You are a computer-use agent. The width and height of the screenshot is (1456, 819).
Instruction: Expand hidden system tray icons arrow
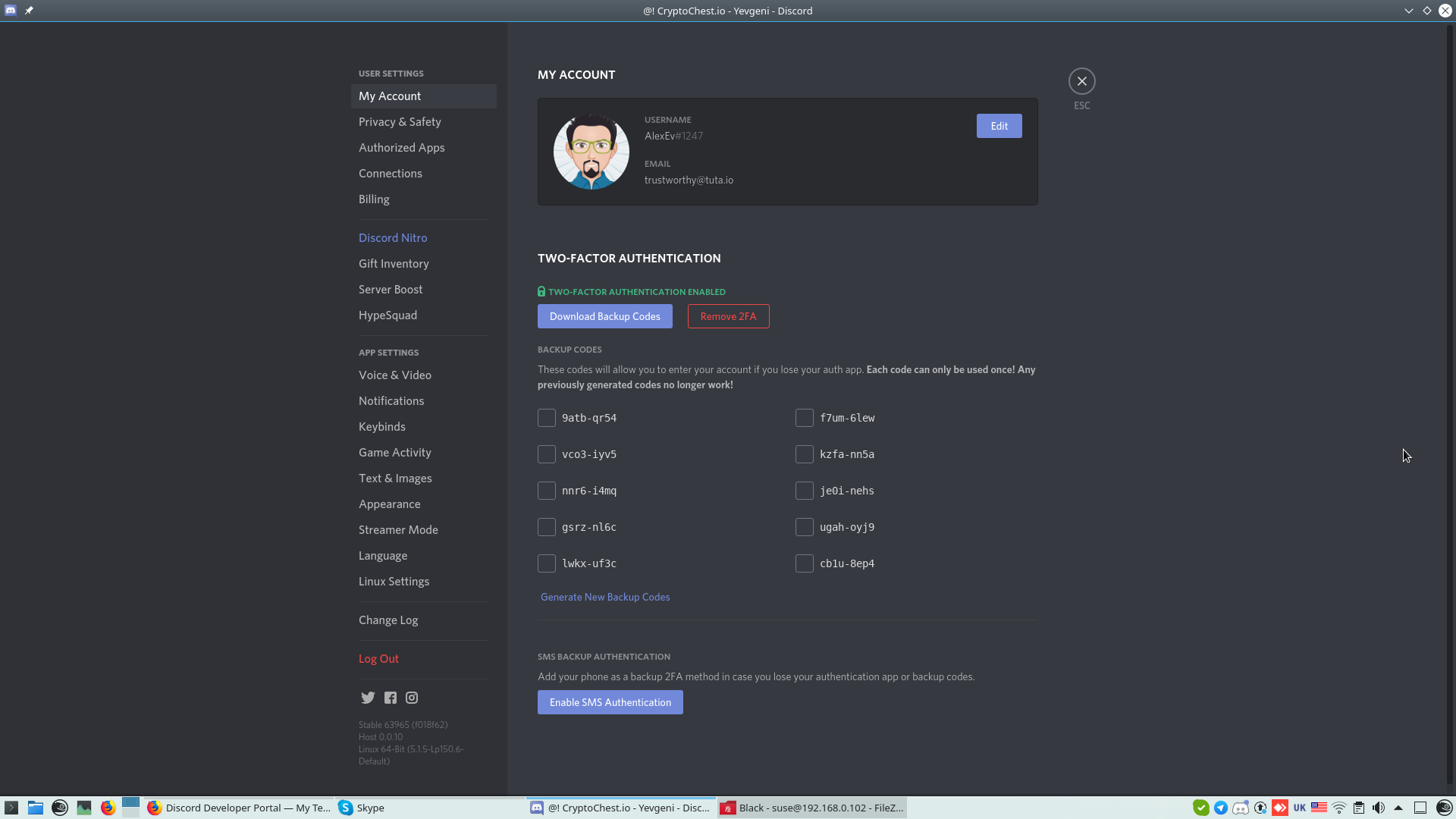click(x=1398, y=808)
